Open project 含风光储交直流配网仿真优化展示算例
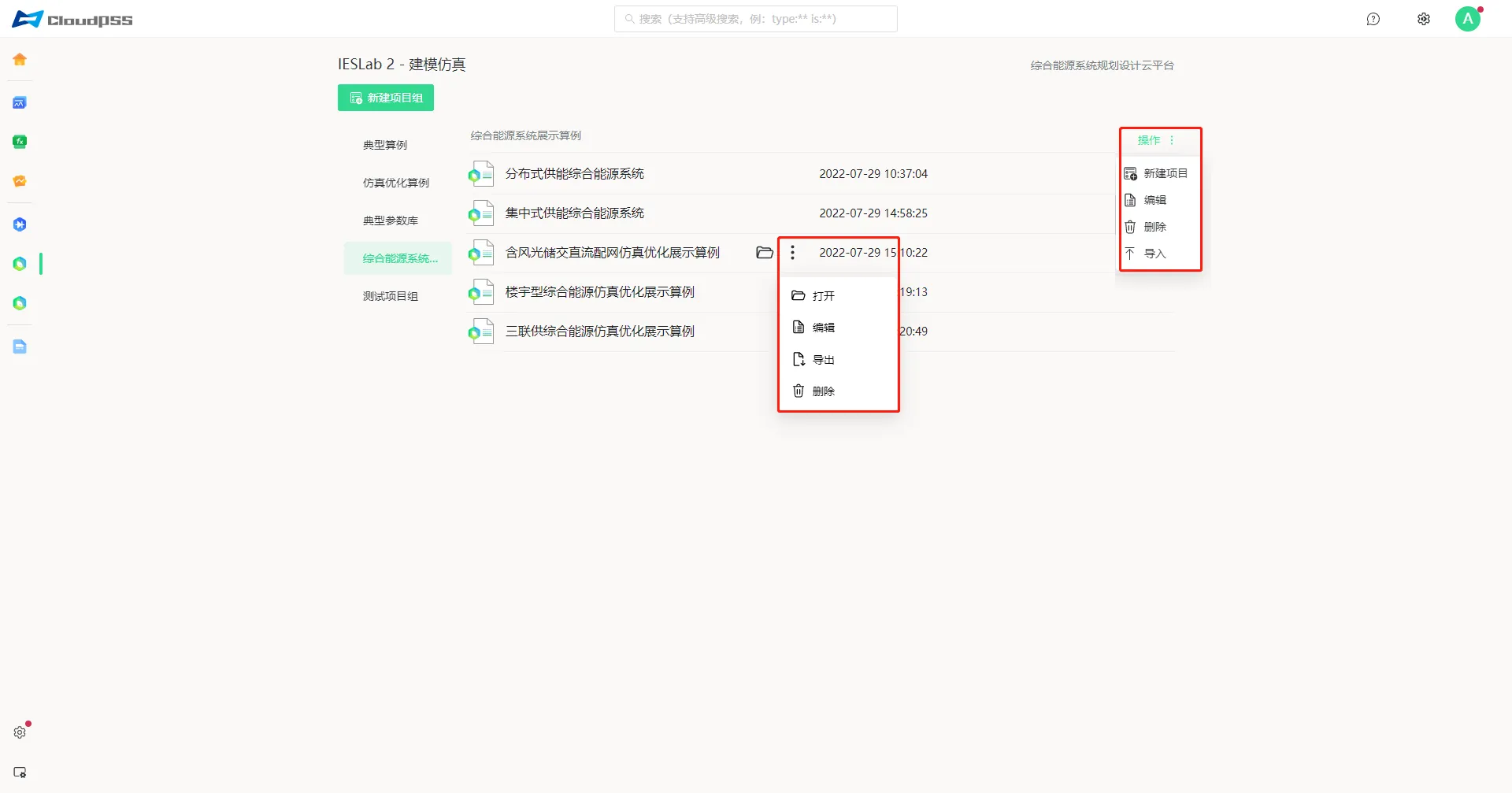Viewport: 1512px width, 793px height. pyautogui.click(x=613, y=253)
